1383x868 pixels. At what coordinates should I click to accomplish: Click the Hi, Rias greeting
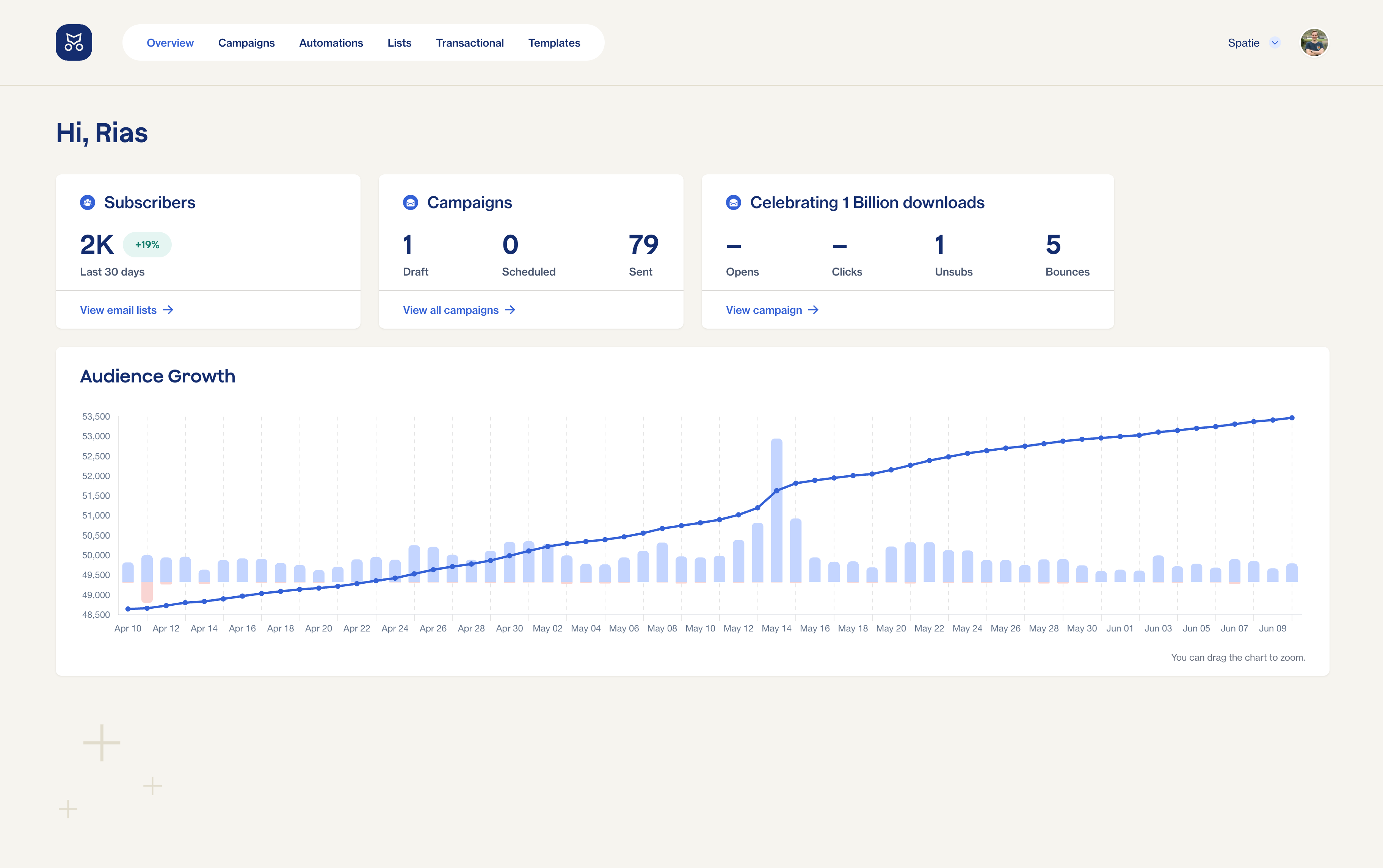pos(102,133)
